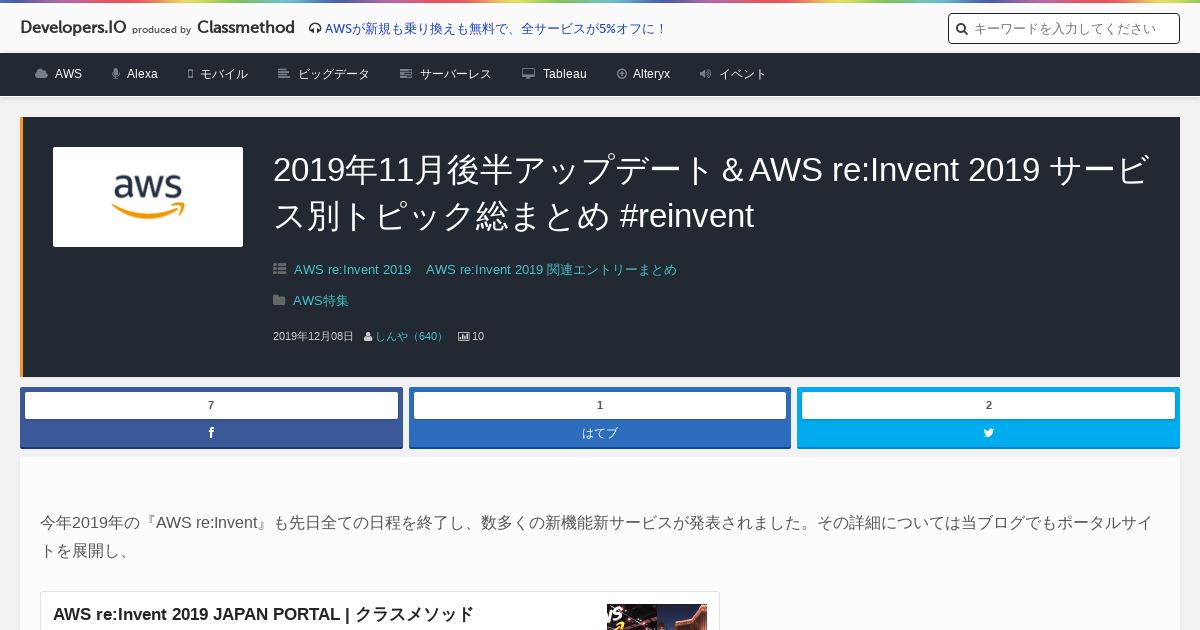Open the サーバーレス navigation menu item

pos(456,74)
